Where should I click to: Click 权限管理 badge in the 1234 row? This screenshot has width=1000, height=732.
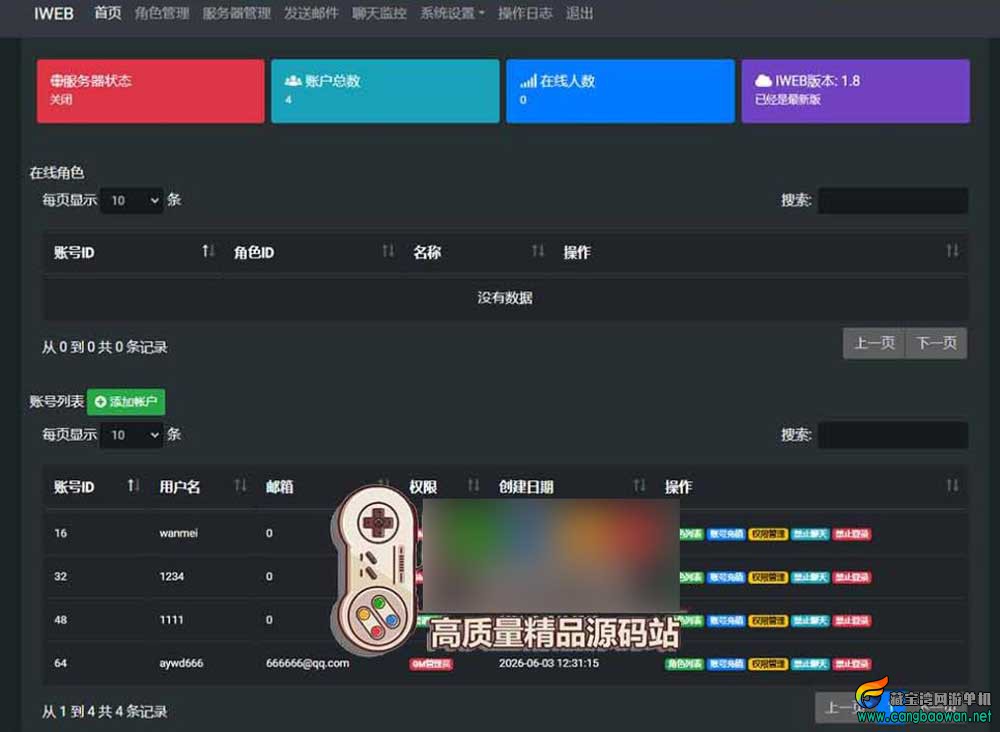[x=768, y=578]
